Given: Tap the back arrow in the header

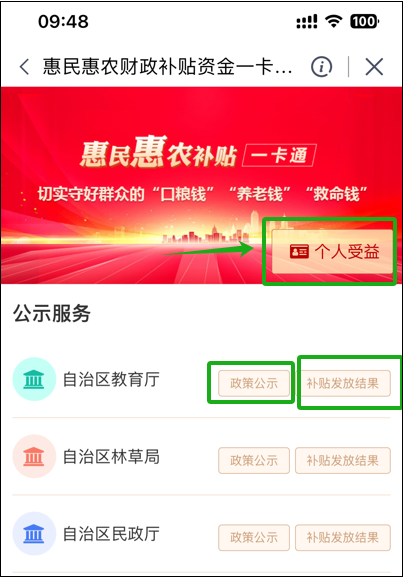Looking at the screenshot, I should click(24, 67).
